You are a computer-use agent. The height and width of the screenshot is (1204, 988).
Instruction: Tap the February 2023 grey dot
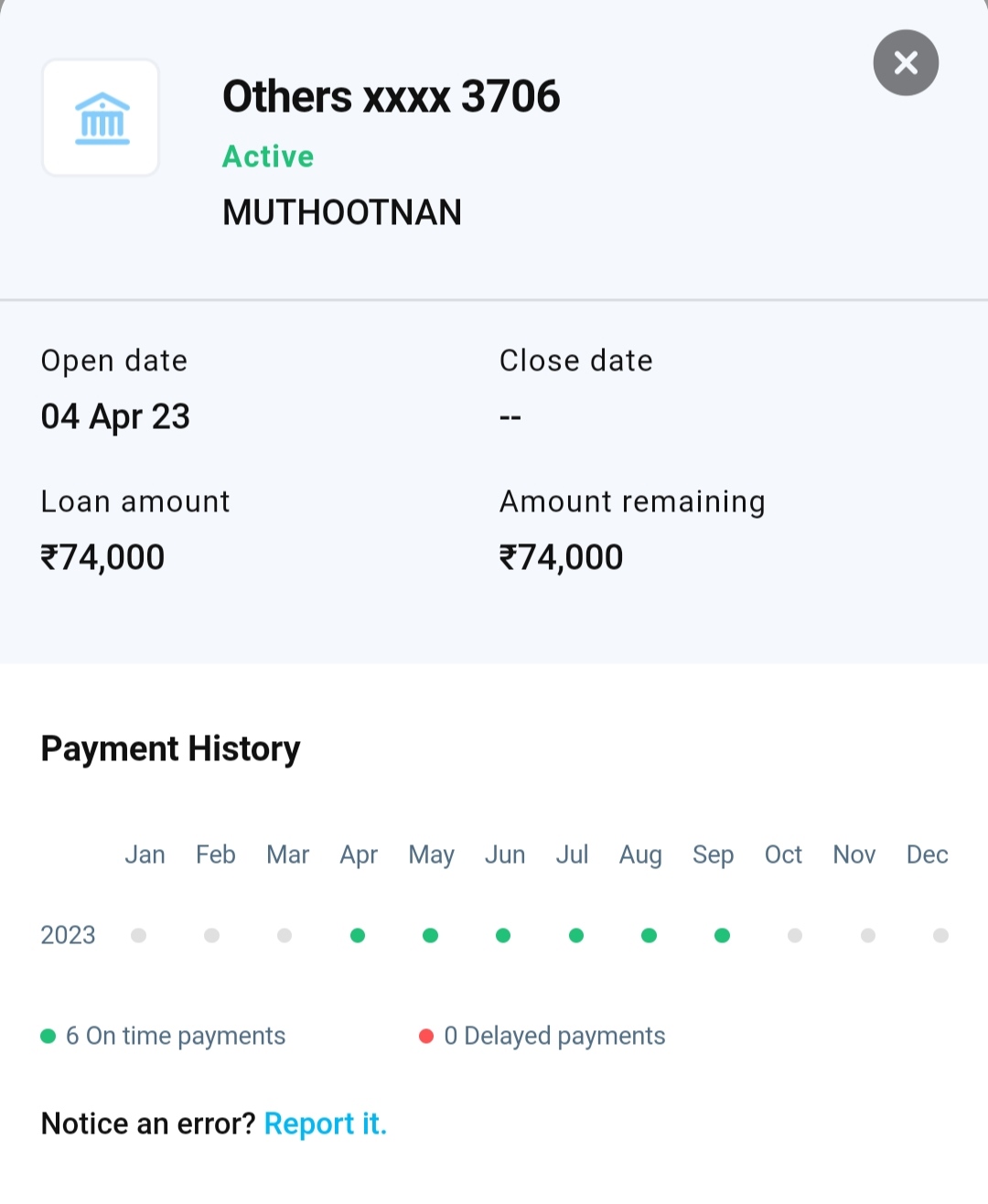click(x=211, y=935)
